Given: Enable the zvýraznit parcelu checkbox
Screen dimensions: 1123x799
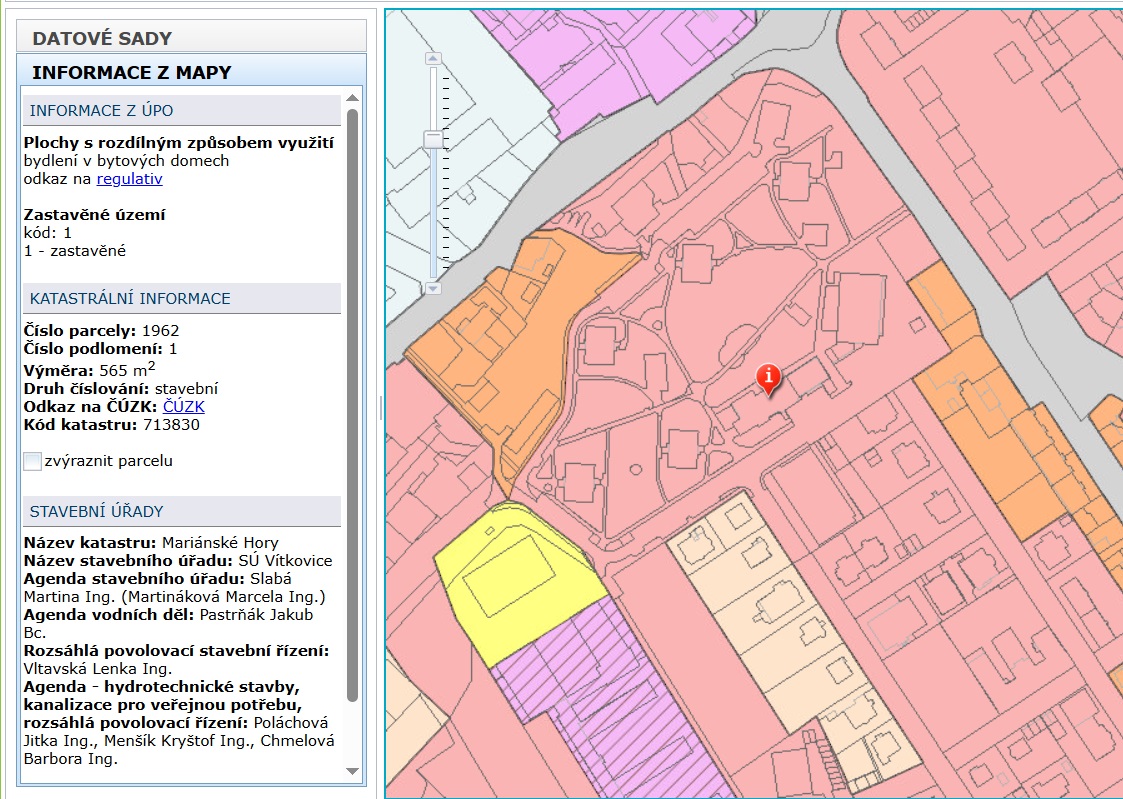Looking at the screenshot, I should tap(32, 461).
